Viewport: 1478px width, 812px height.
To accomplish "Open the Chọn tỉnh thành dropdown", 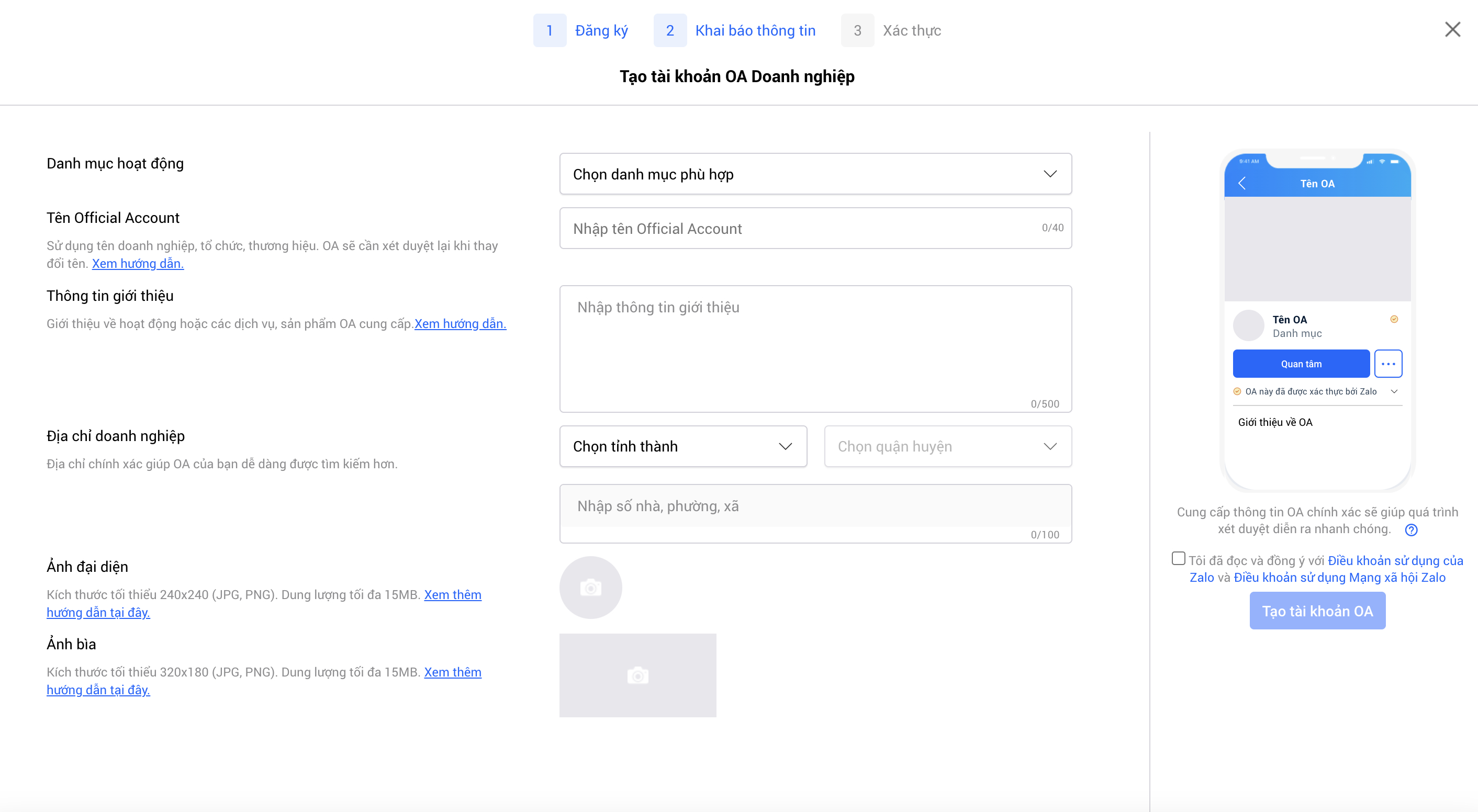I will click(683, 446).
